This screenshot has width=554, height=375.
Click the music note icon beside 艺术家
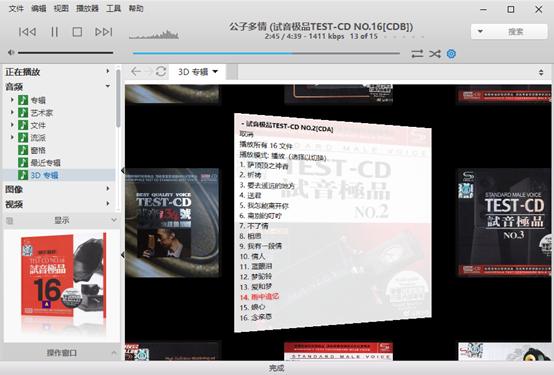(x=23, y=112)
